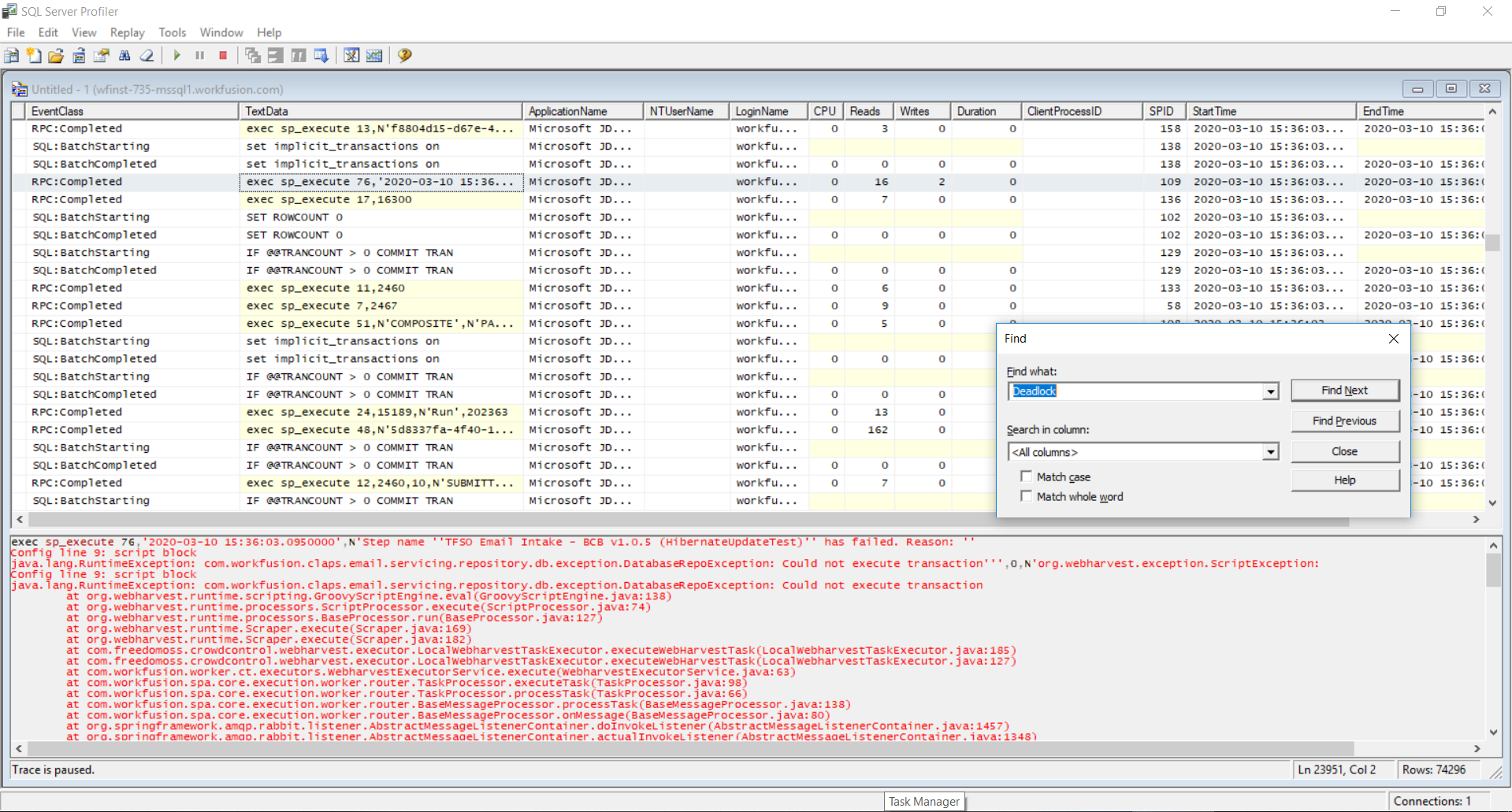Open the Help menu in menu bar
The width and height of the screenshot is (1512, 812).
click(269, 32)
